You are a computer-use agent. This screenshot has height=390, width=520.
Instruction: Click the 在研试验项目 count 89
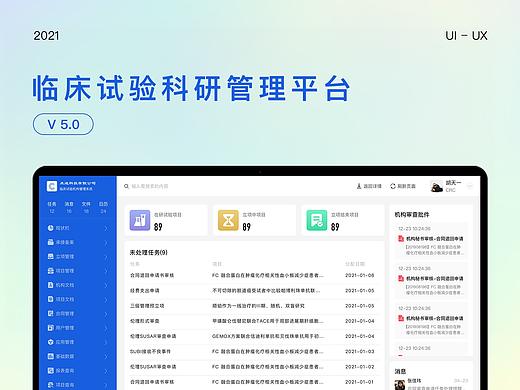(x=158, y=227)
